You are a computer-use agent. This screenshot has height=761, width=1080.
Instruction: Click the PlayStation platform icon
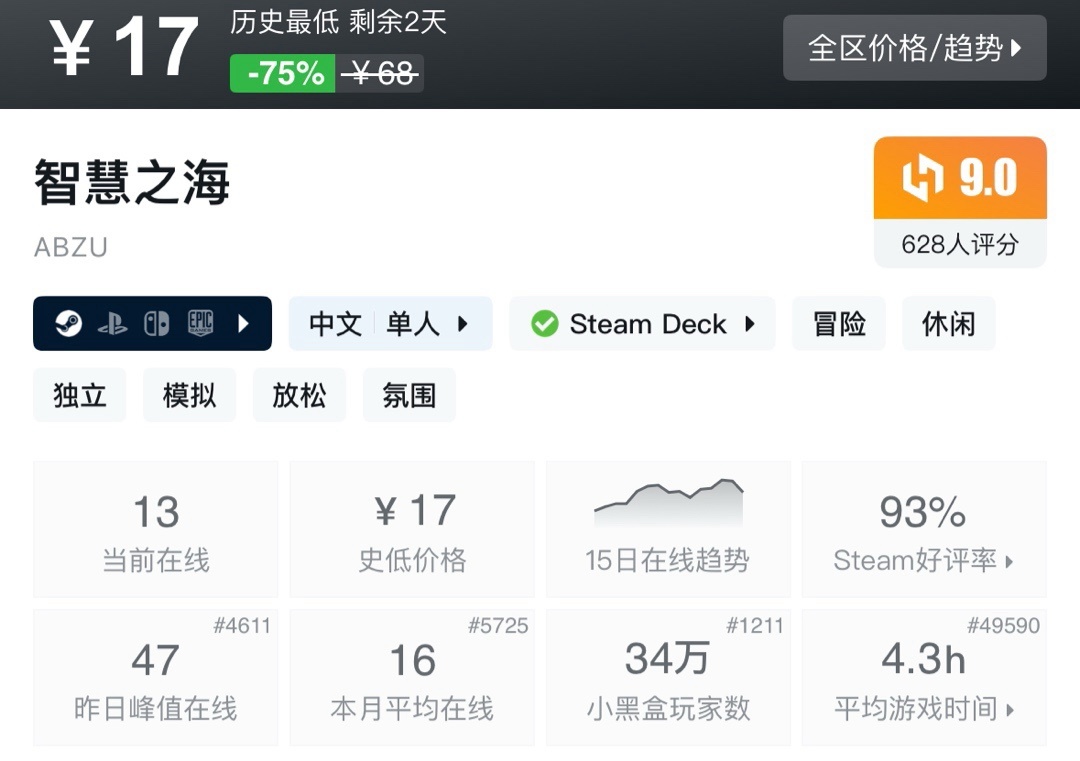(x=112, y=324)
